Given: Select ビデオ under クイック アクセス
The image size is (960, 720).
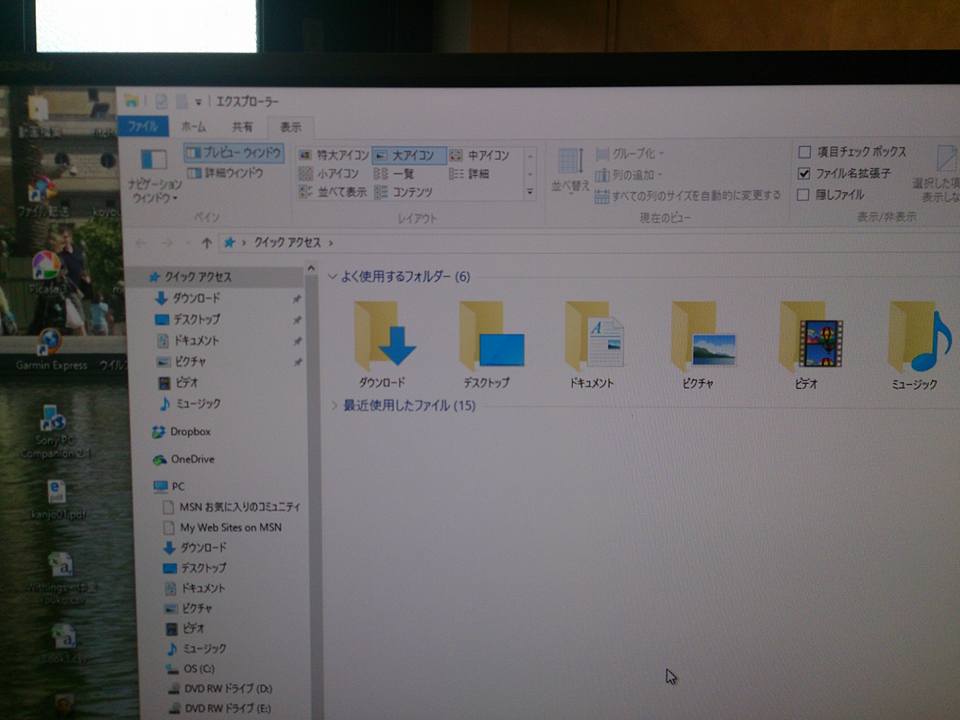Looking at the screenshot, I should pos(178,383).
